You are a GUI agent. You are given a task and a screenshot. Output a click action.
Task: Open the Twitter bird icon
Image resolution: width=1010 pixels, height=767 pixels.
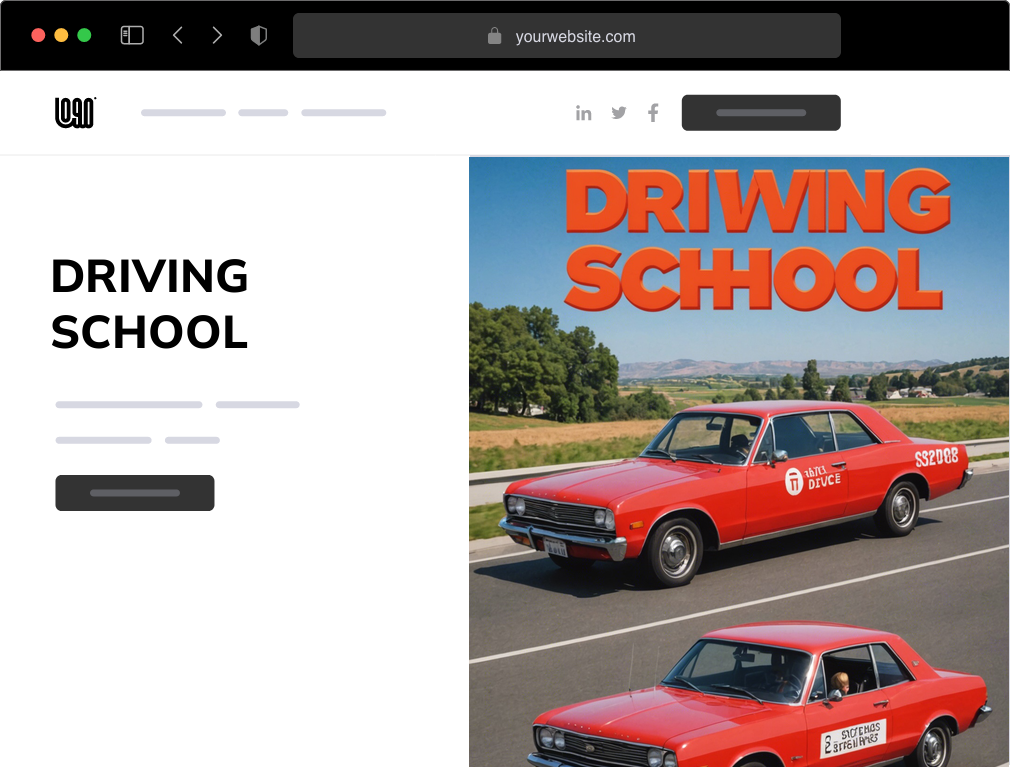pyautogui.click(x=619, y=113)
